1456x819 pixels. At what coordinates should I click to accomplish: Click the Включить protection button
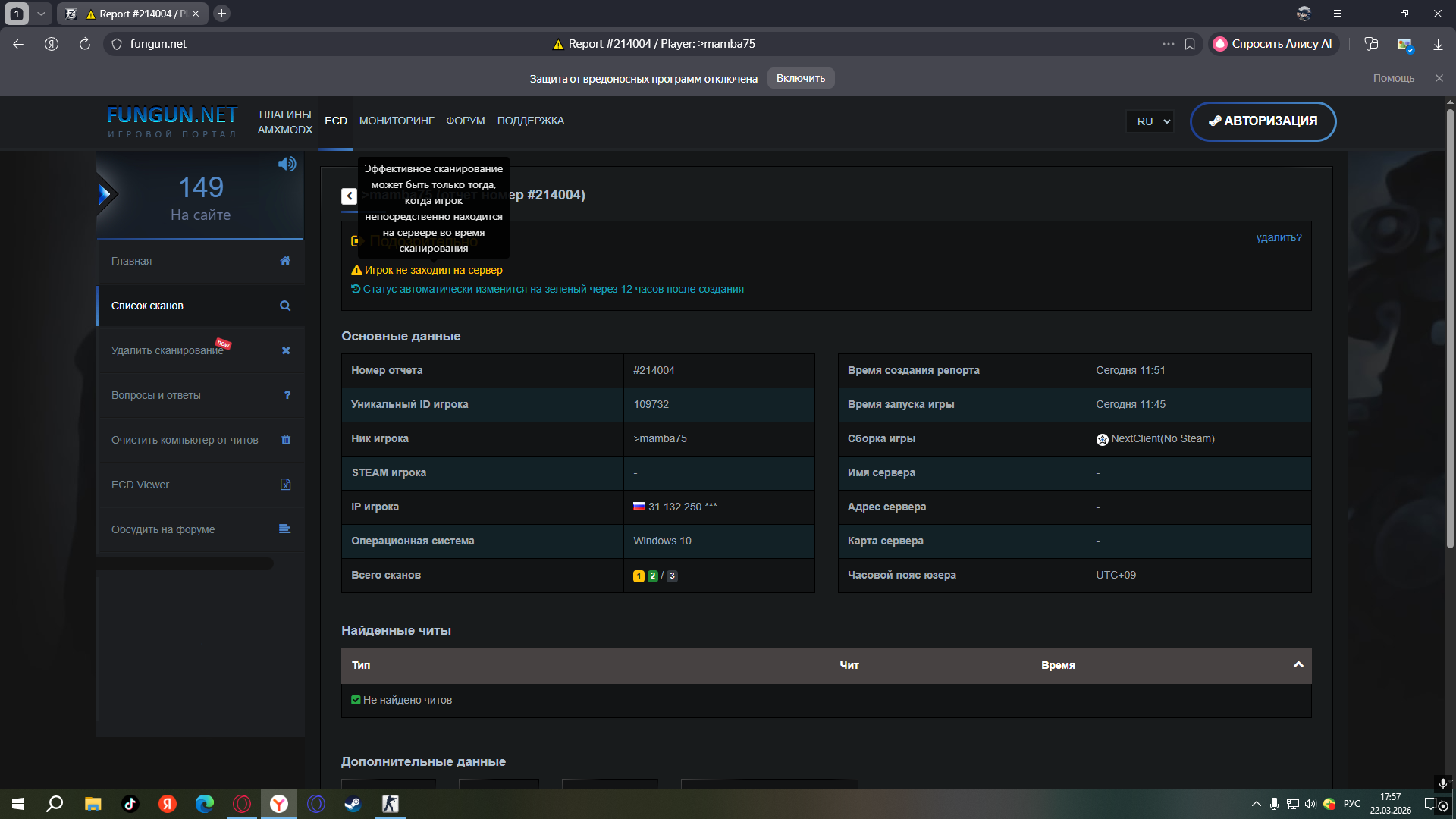(x=800, y=79)
